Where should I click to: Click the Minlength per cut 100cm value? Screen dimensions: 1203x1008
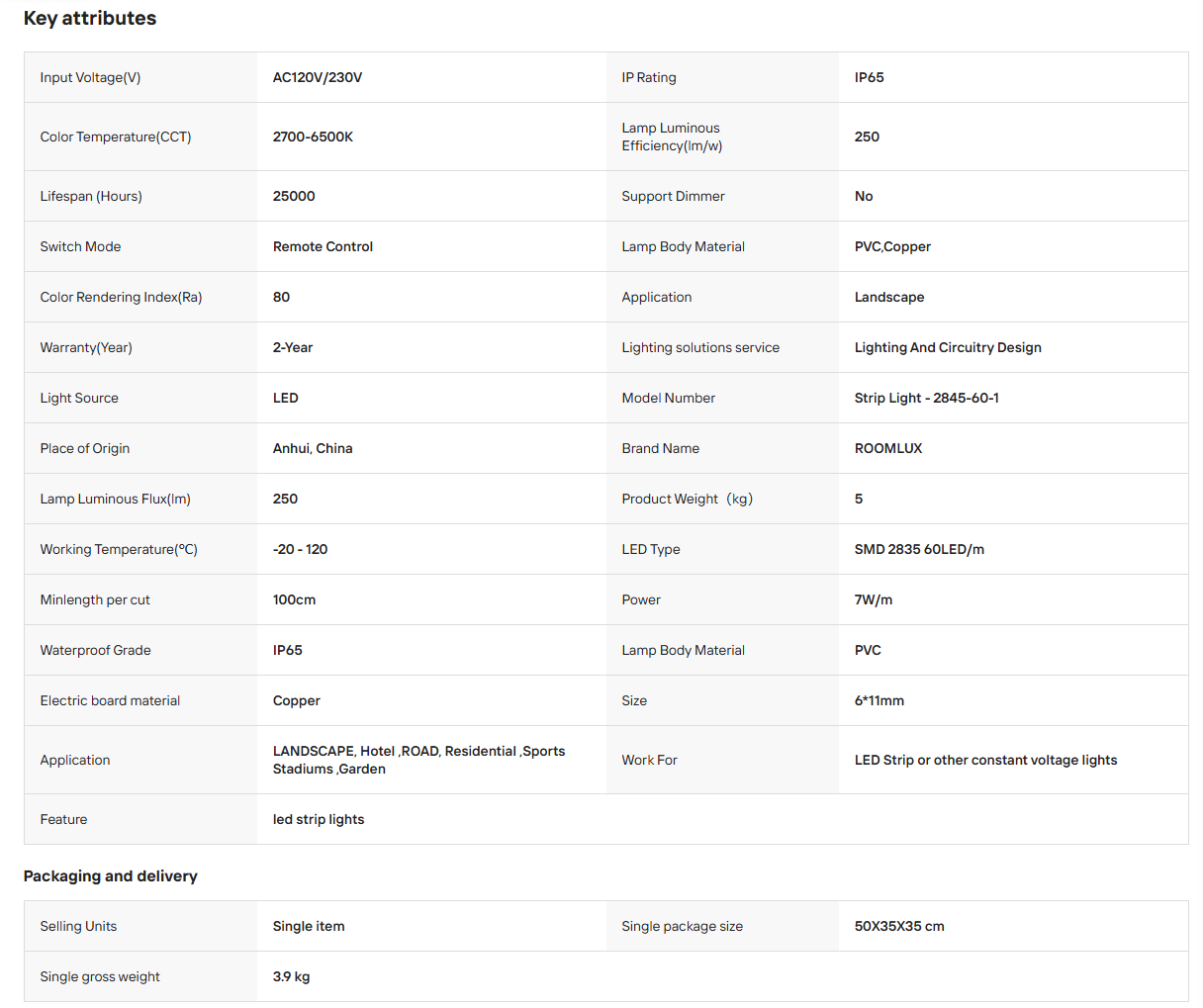pos(295,599)
